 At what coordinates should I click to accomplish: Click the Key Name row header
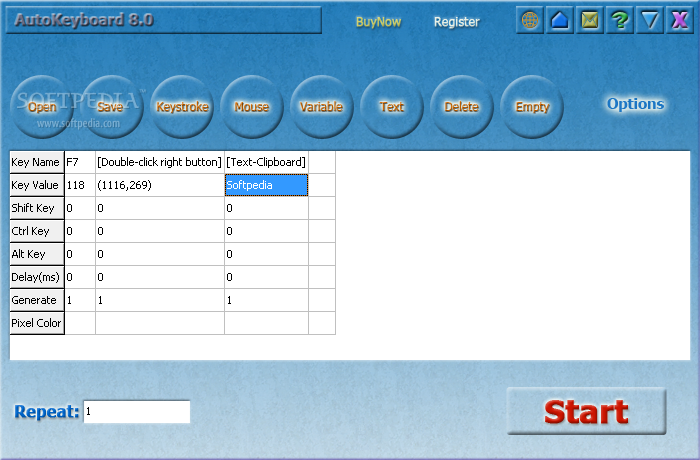pos(37,162)
